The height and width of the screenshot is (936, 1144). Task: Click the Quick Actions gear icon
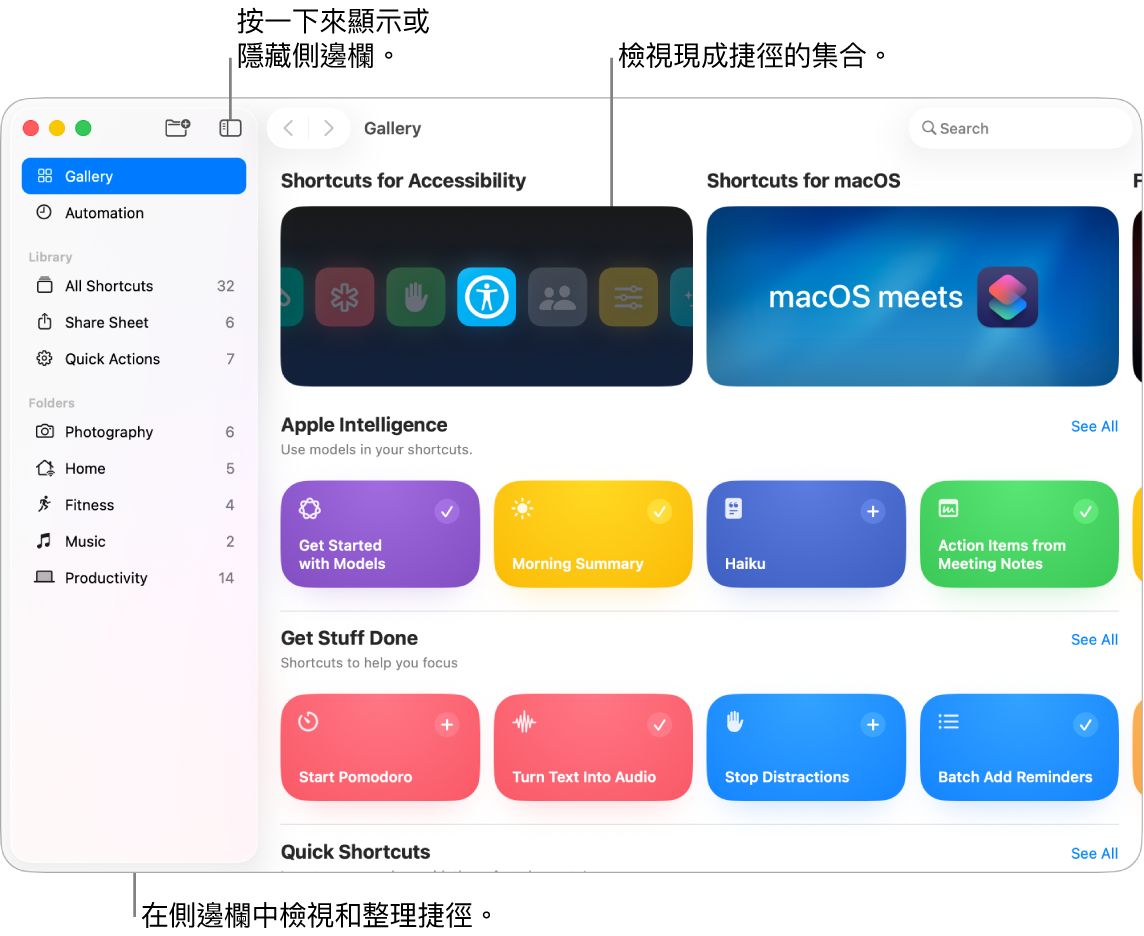45,357
